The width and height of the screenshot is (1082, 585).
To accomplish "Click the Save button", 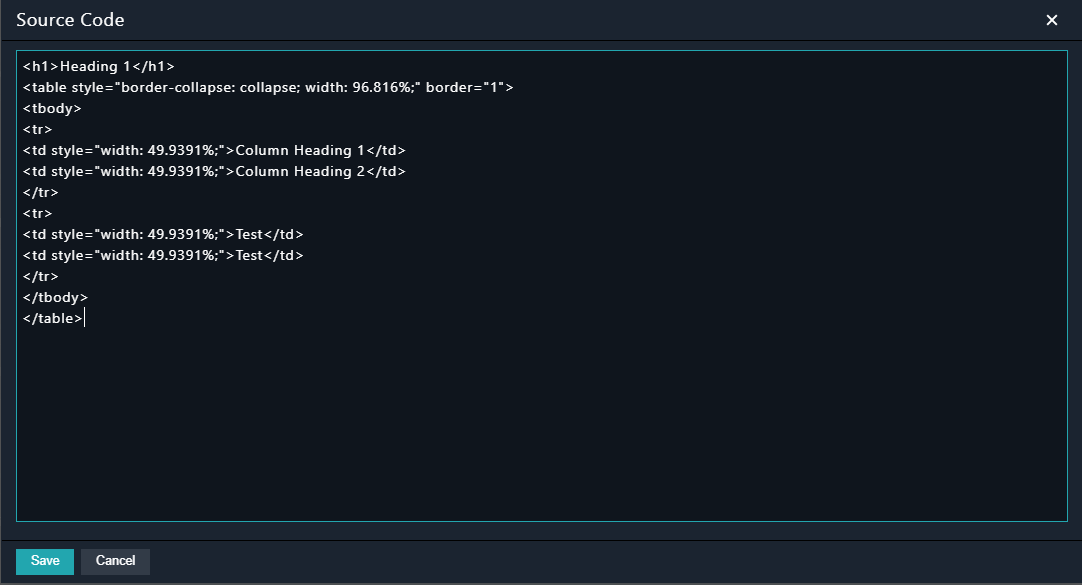I will 44,561.
